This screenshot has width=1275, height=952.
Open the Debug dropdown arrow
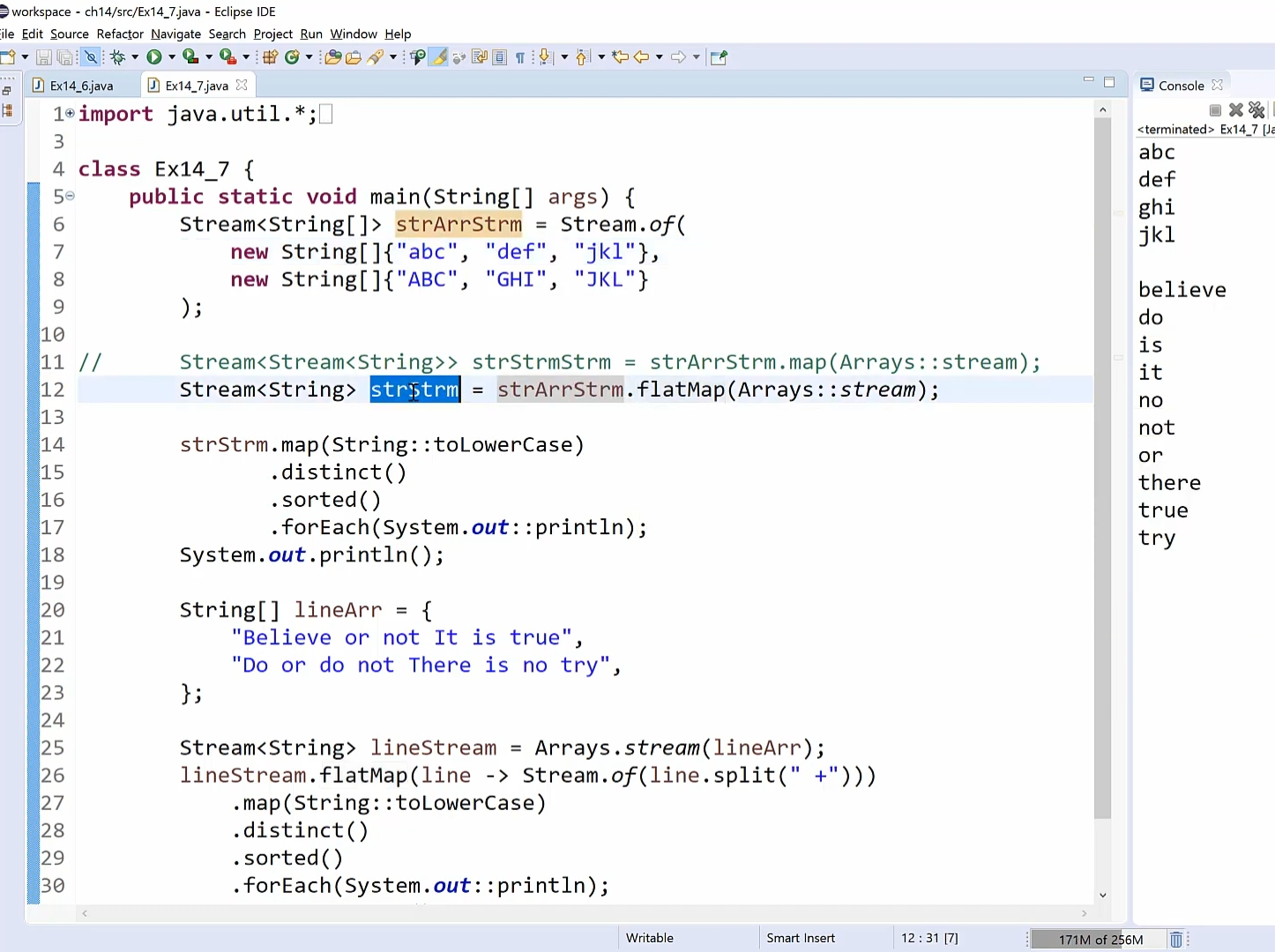click(135, 57)
